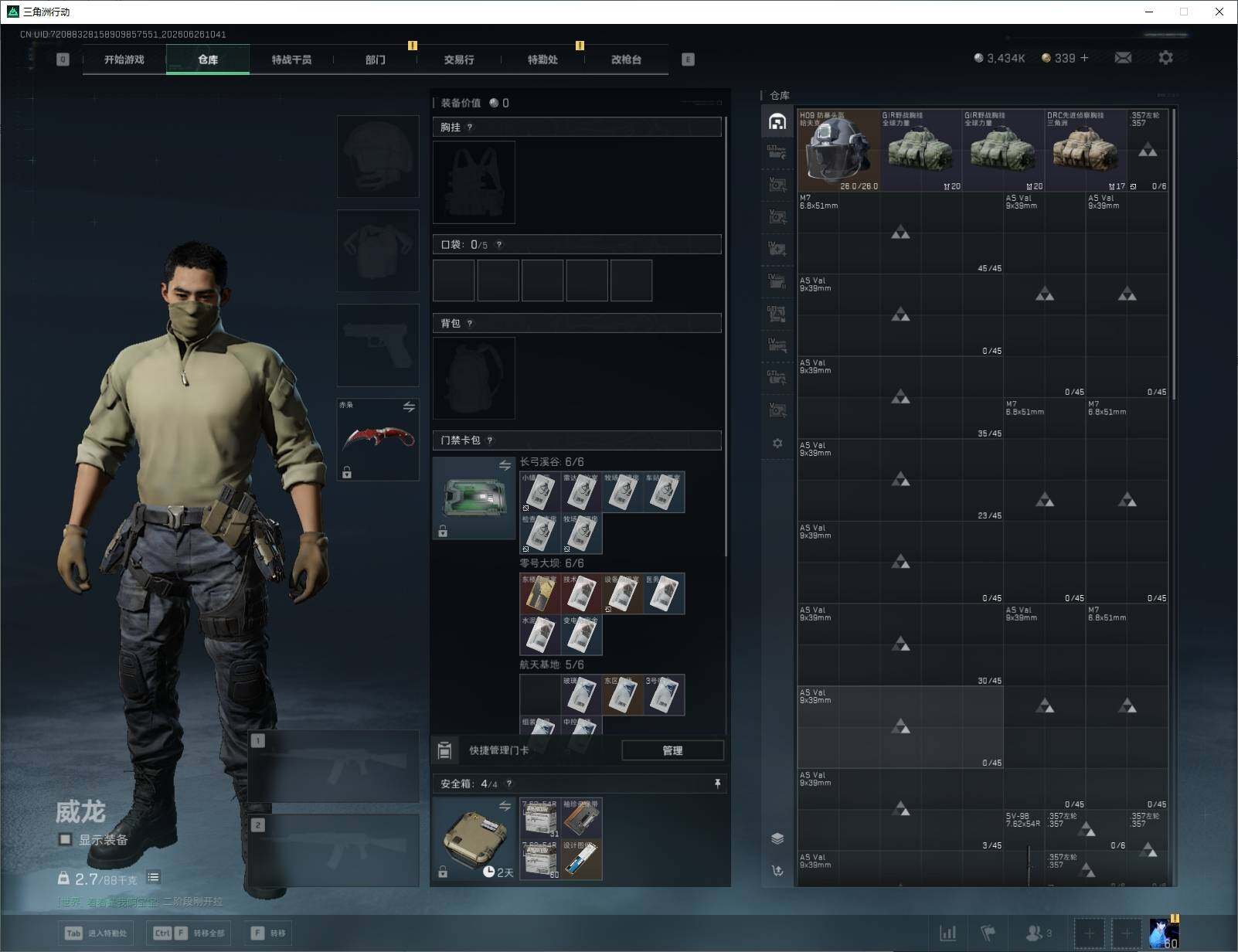
Task: Click the F 转移 button
Action: point(268,933)
